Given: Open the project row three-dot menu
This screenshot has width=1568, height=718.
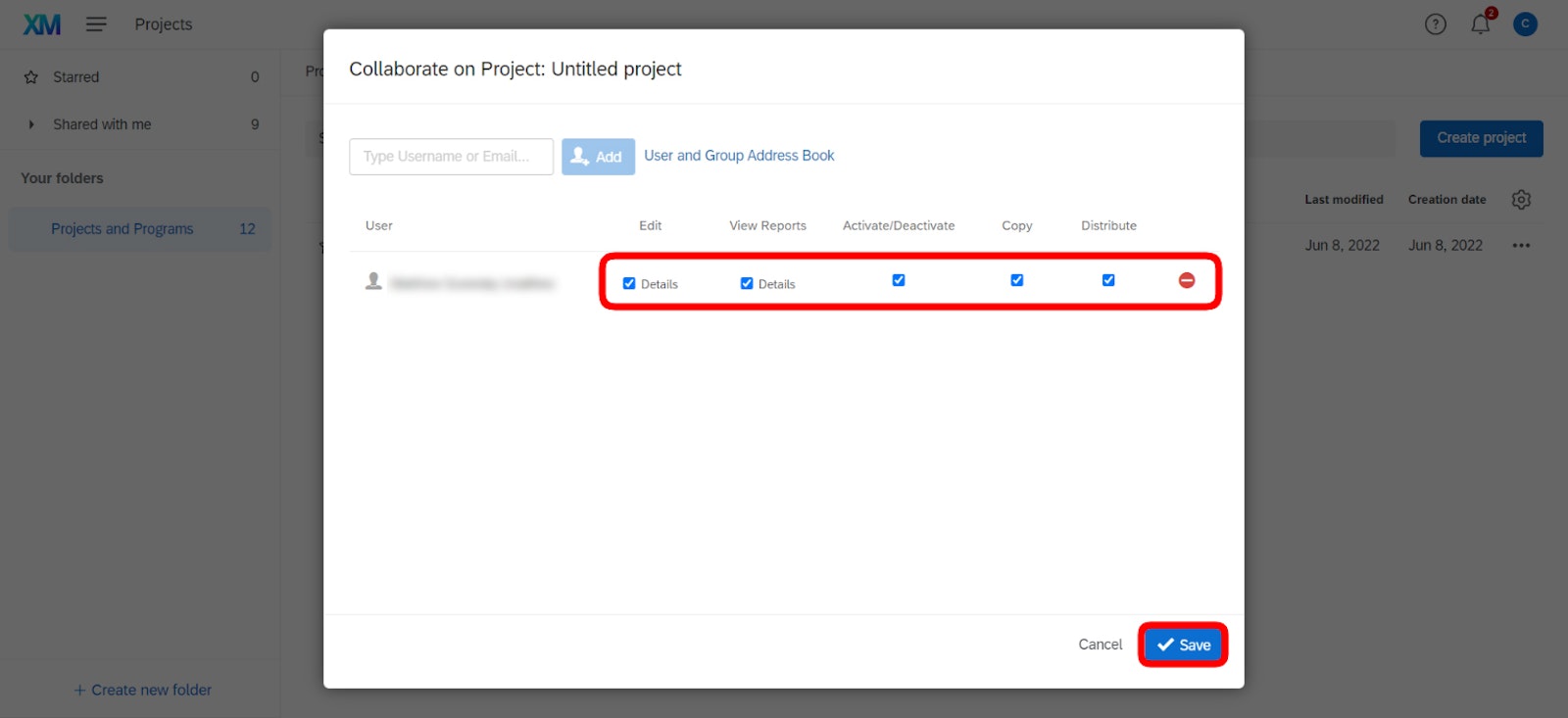Looking at the screenshot, I should (1521, 246).
